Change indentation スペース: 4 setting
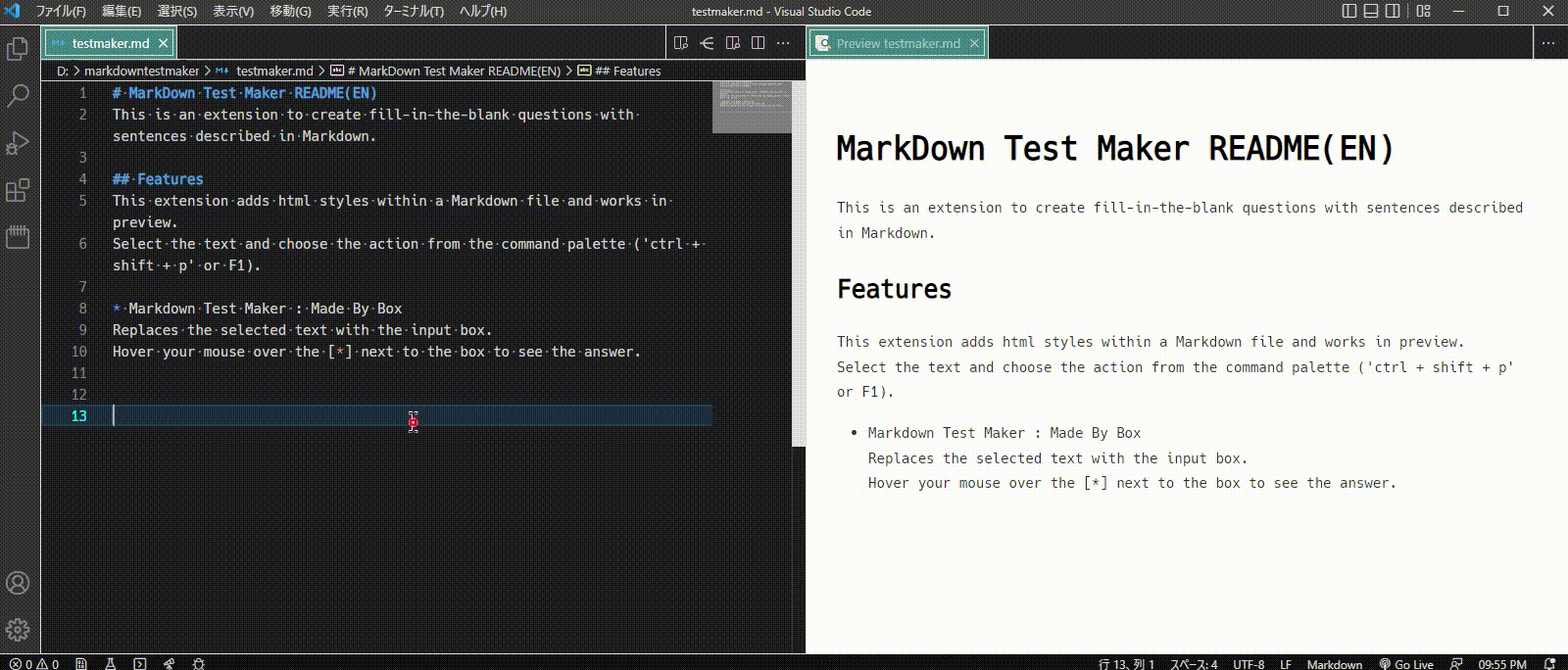Viewport: 1568px width, 670px height. (1194, 663)
